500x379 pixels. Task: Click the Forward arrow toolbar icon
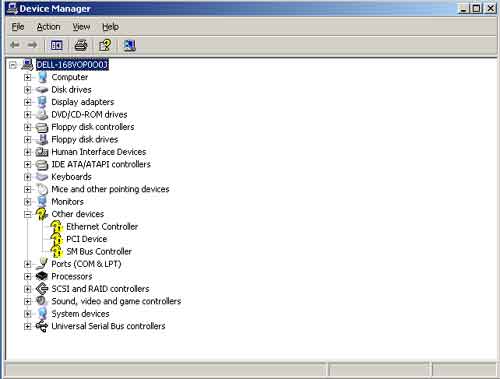coord(32,45)
